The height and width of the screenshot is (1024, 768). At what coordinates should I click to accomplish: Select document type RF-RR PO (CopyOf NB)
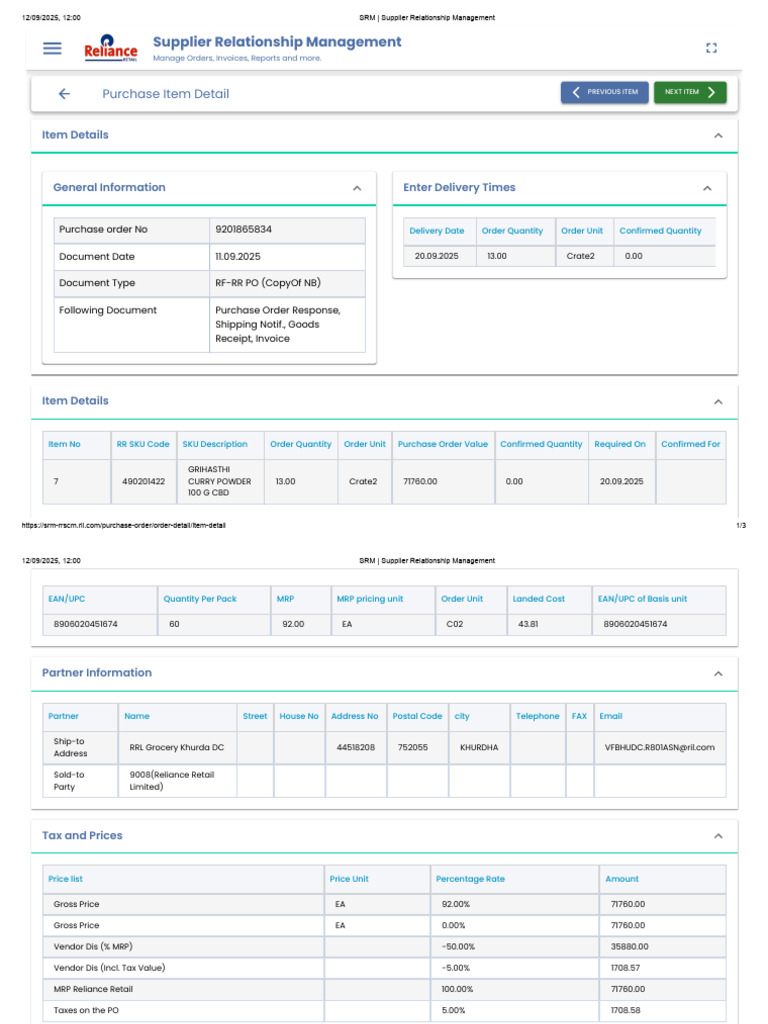point(268,283)
